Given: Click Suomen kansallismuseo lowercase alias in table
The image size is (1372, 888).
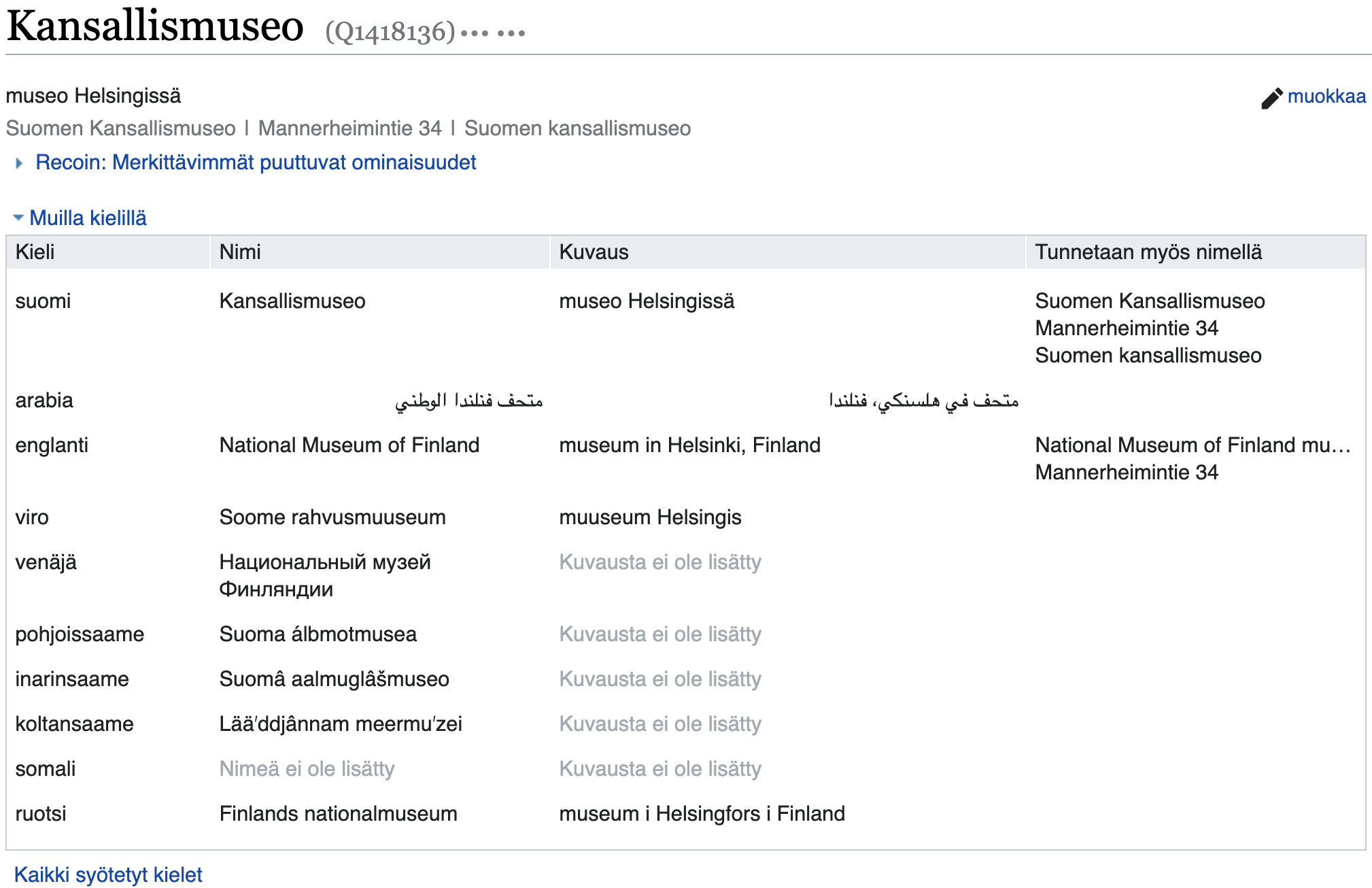Looking at the screenshot, I should (1148, 356).
